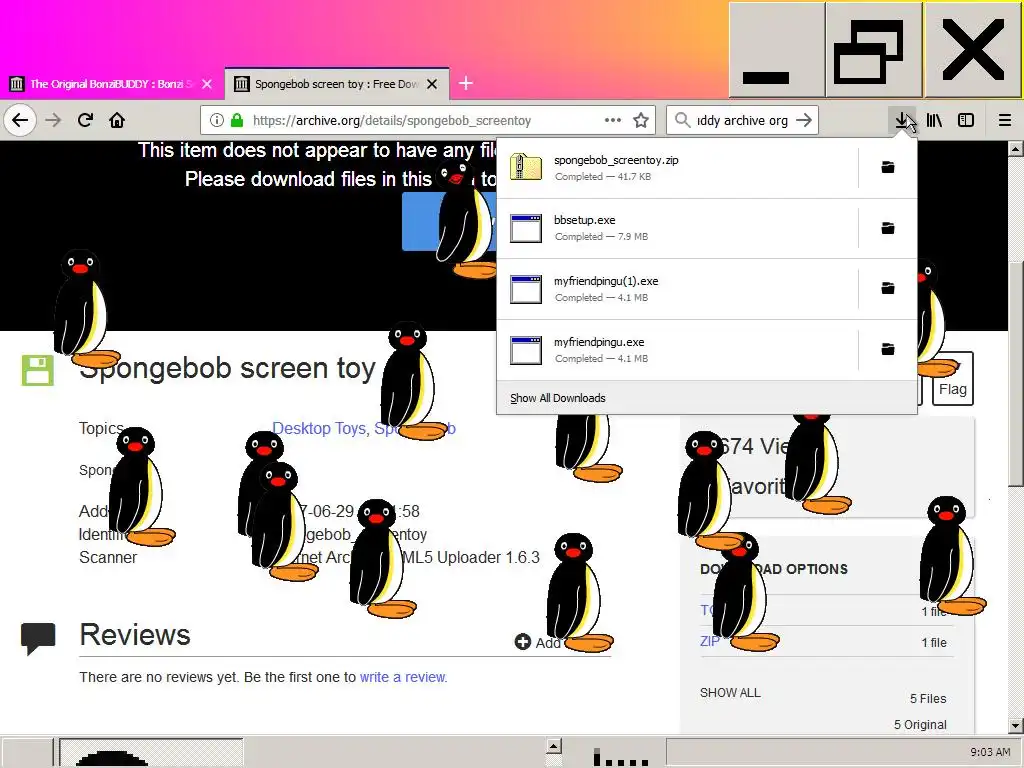Reload the current page

[85, 120]
